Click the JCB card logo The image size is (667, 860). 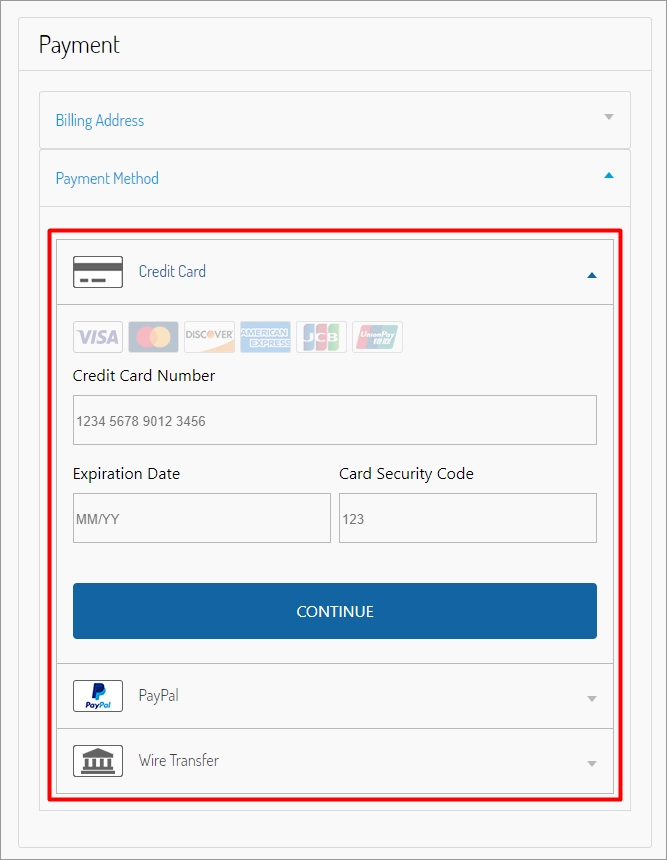click(x=321, y=337)
